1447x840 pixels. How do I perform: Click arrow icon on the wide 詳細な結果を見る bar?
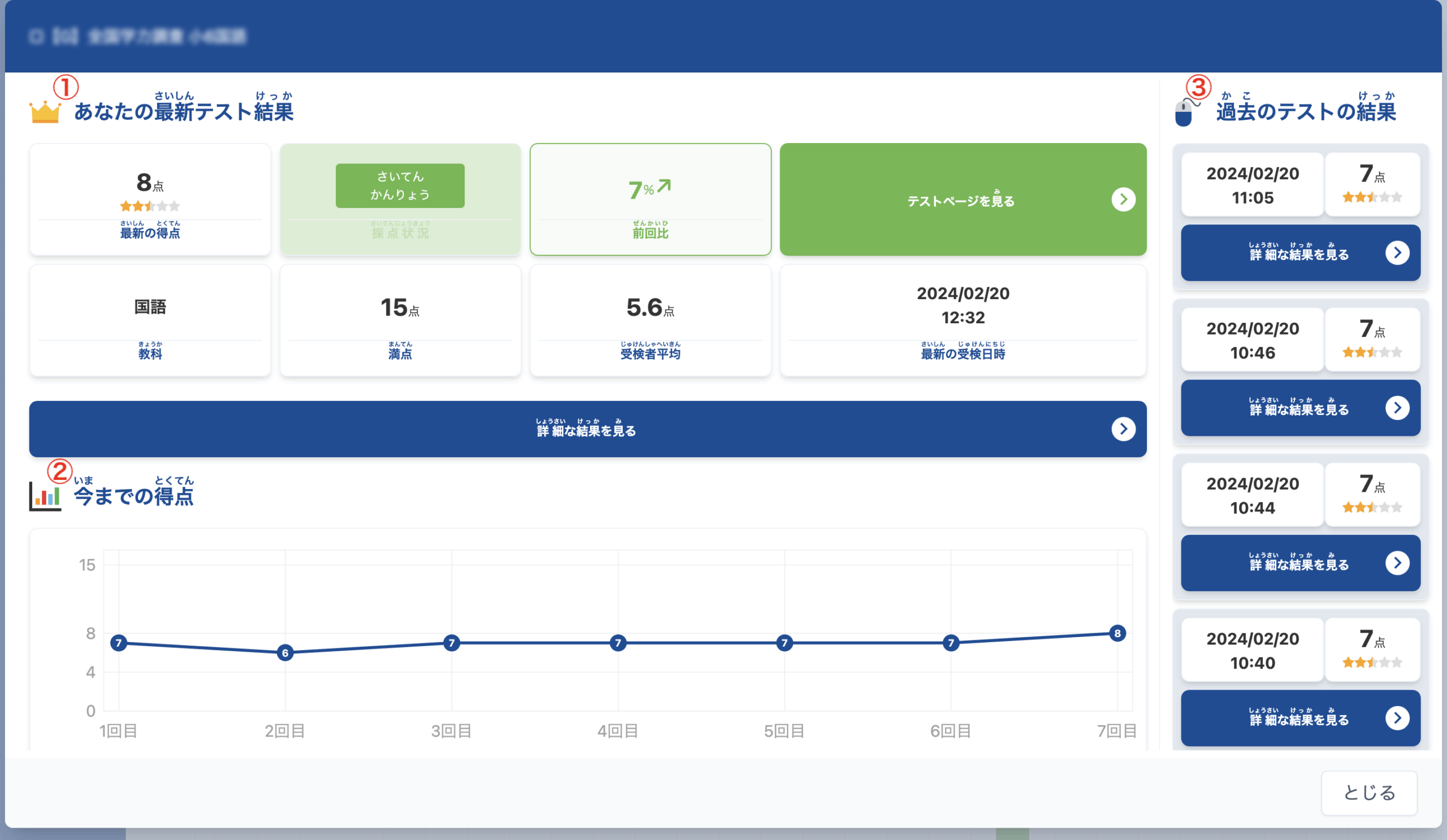coord(1123,429)
